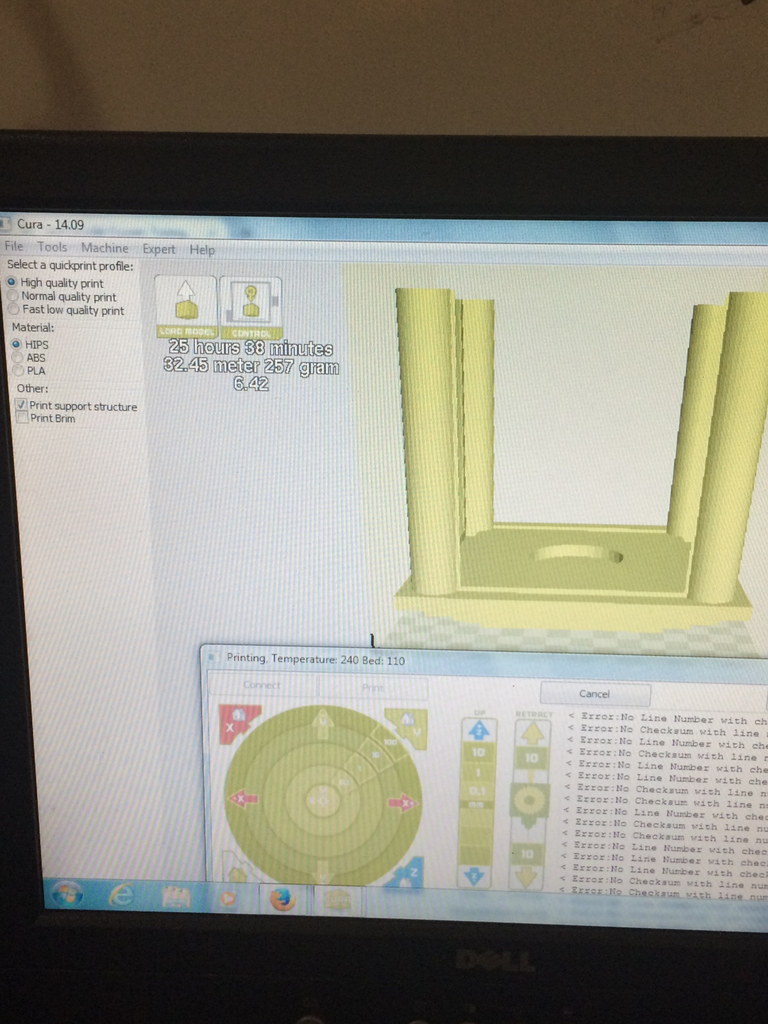Toggle Print support structure checkbox
The height and width of the screenshot is (1024, 768).
coord(22,405)
